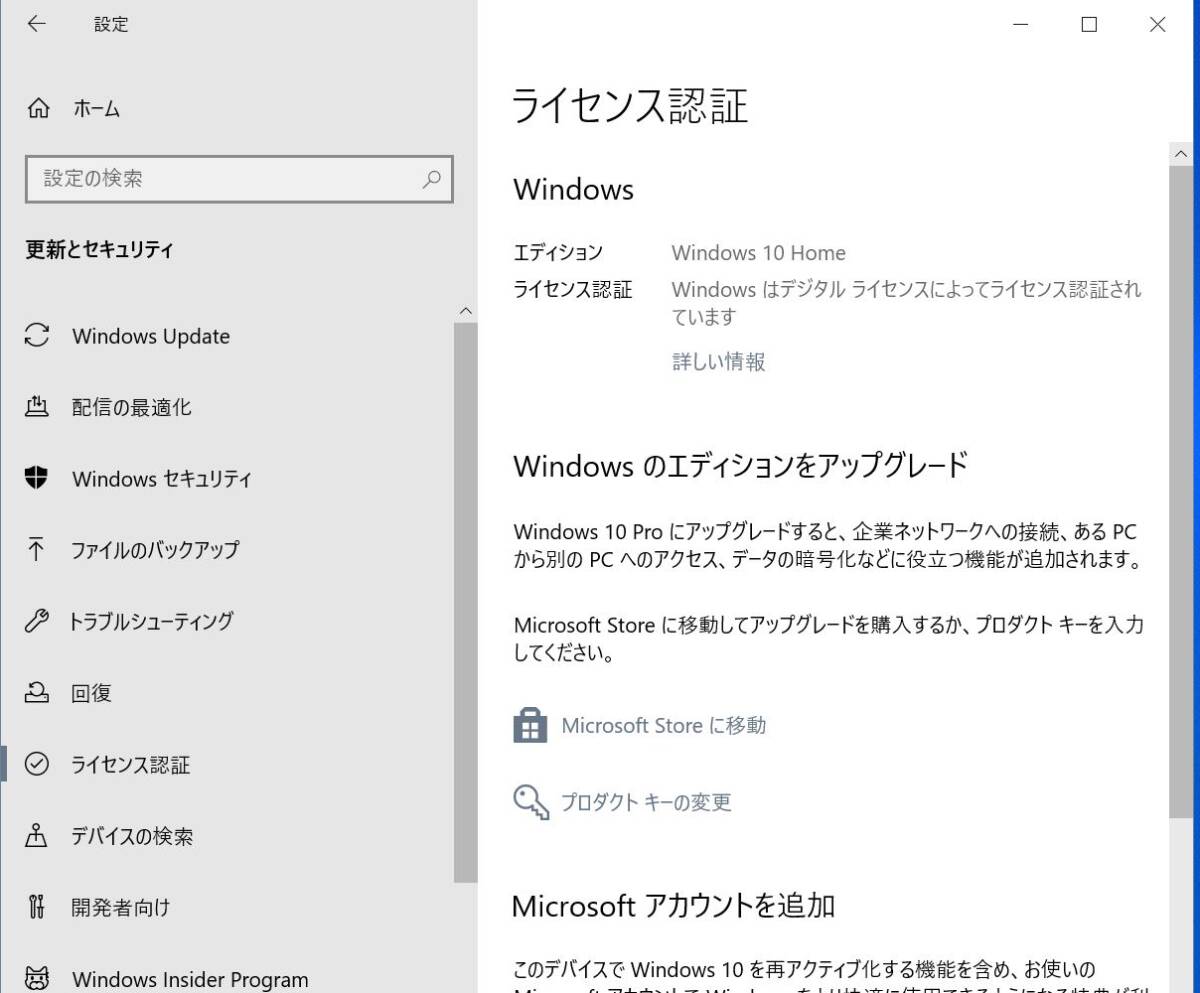The image size is (1200, 993).
Task: Click the 更新とセキュリティ section heading
Action: point(99,250)
